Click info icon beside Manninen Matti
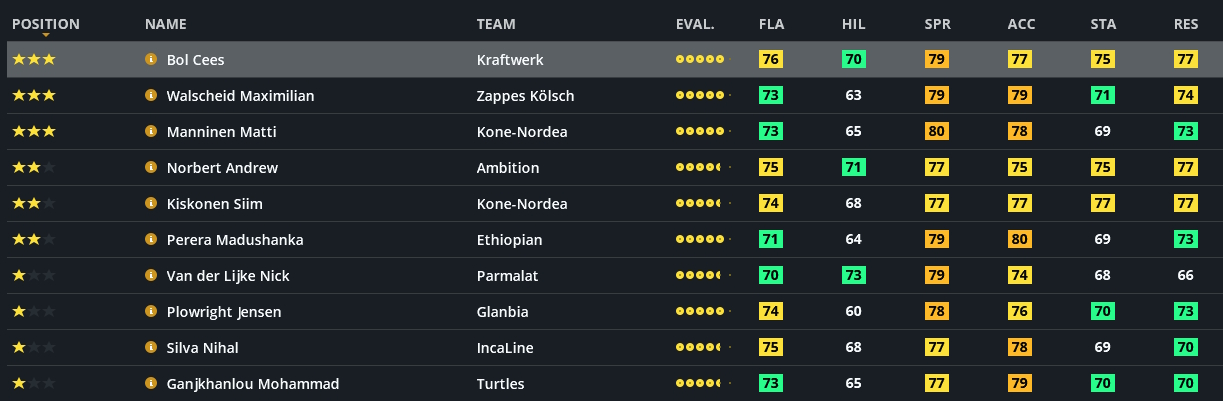Screen dimensions: 1223x401 (x=152, y=132)
